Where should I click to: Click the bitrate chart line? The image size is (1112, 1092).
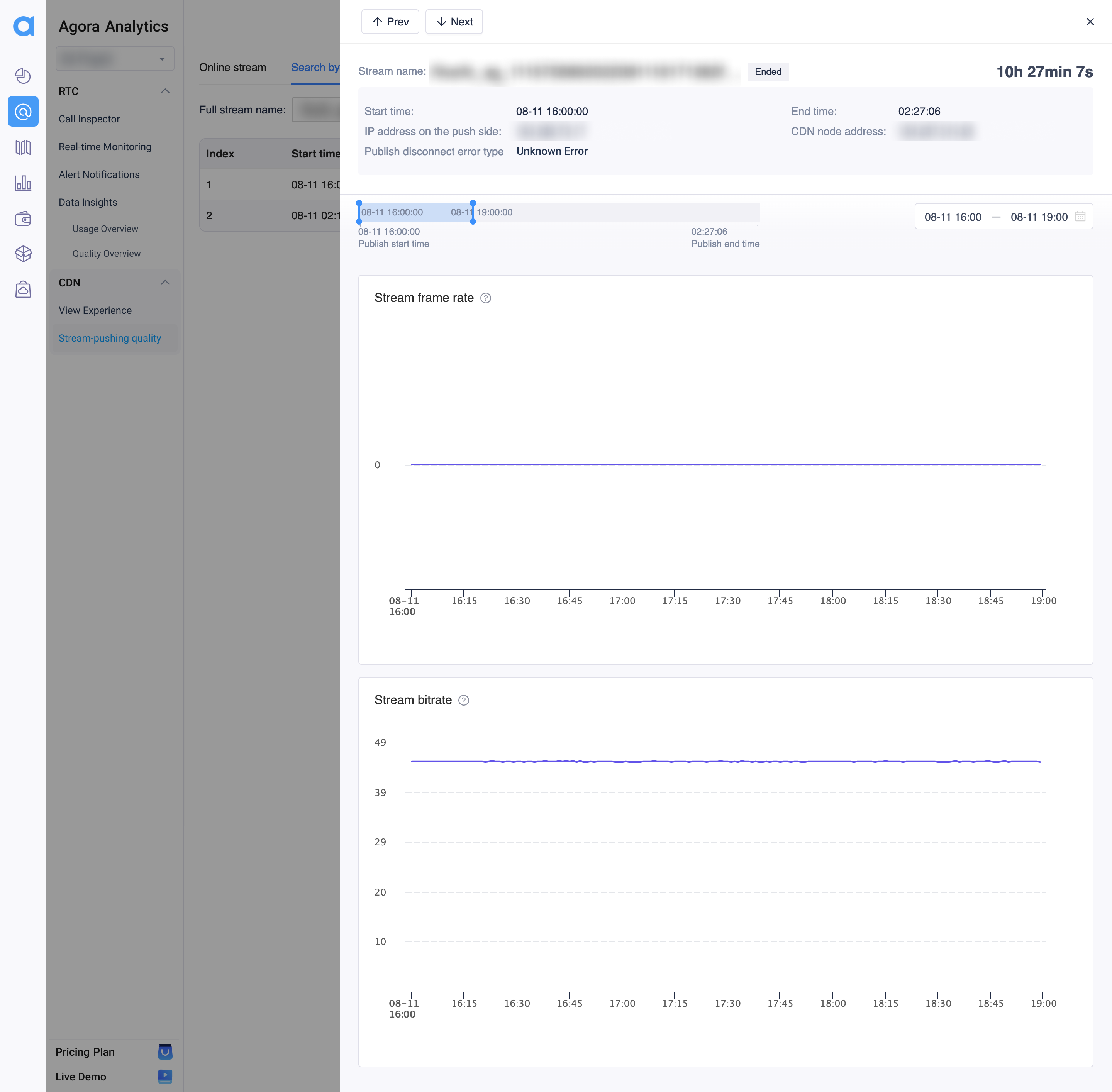click(725, 761)
